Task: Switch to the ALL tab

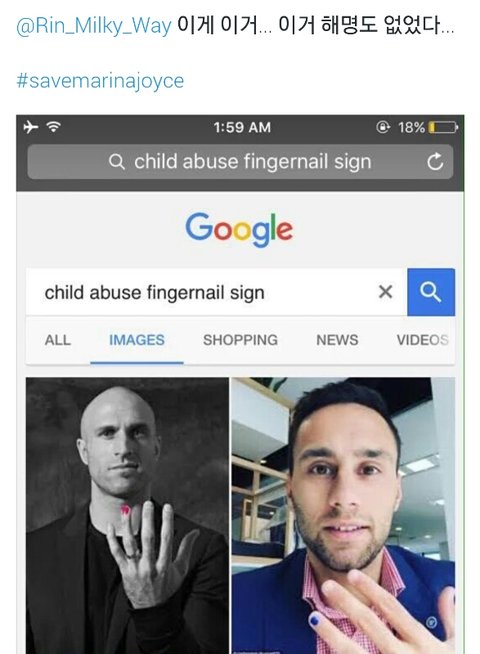Action: point(58,340)
